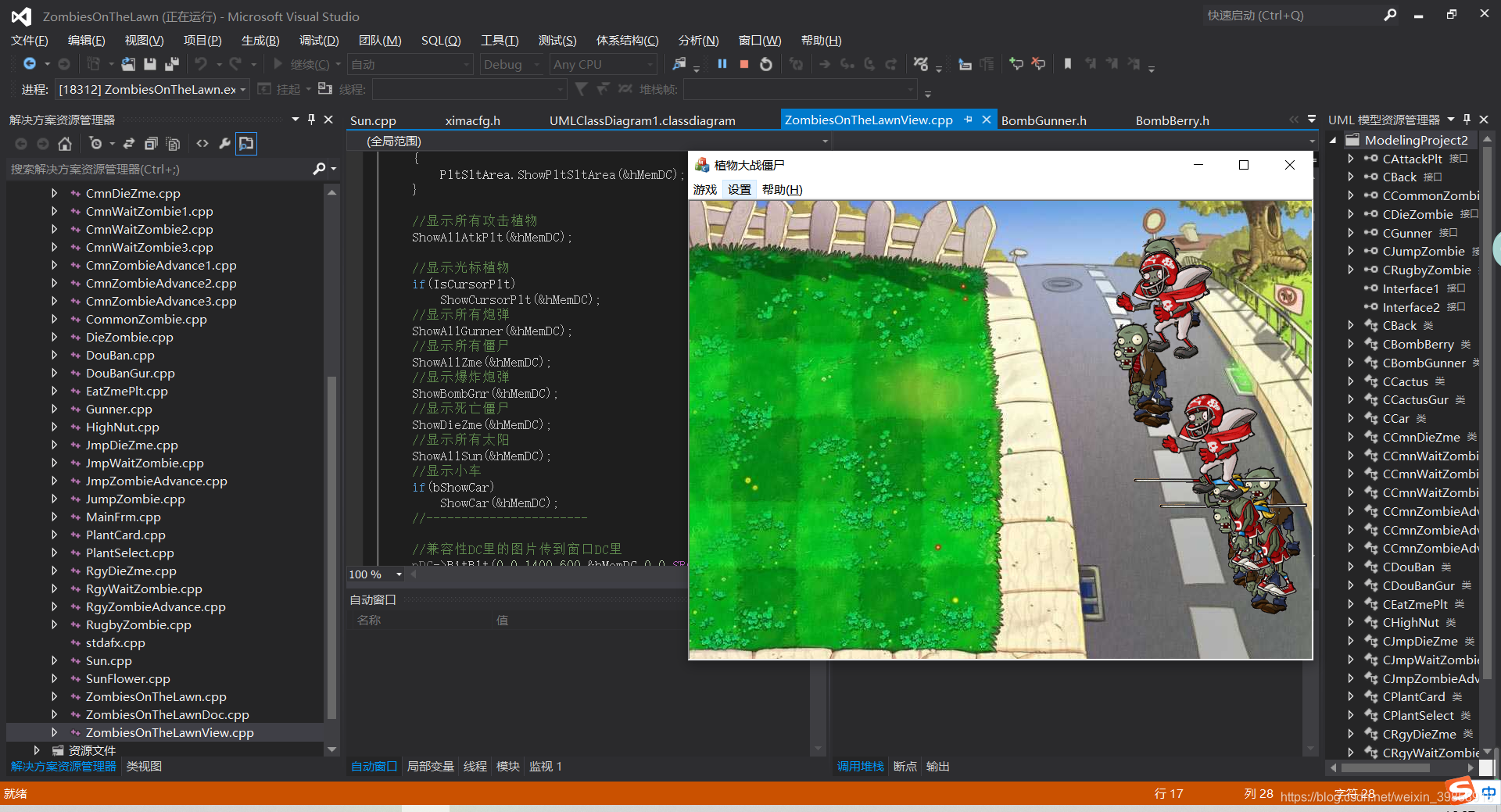Close the Solution Explorer panel
Image resolution: width=1501 pixels, height=812 pixels.
pos(328,120)
